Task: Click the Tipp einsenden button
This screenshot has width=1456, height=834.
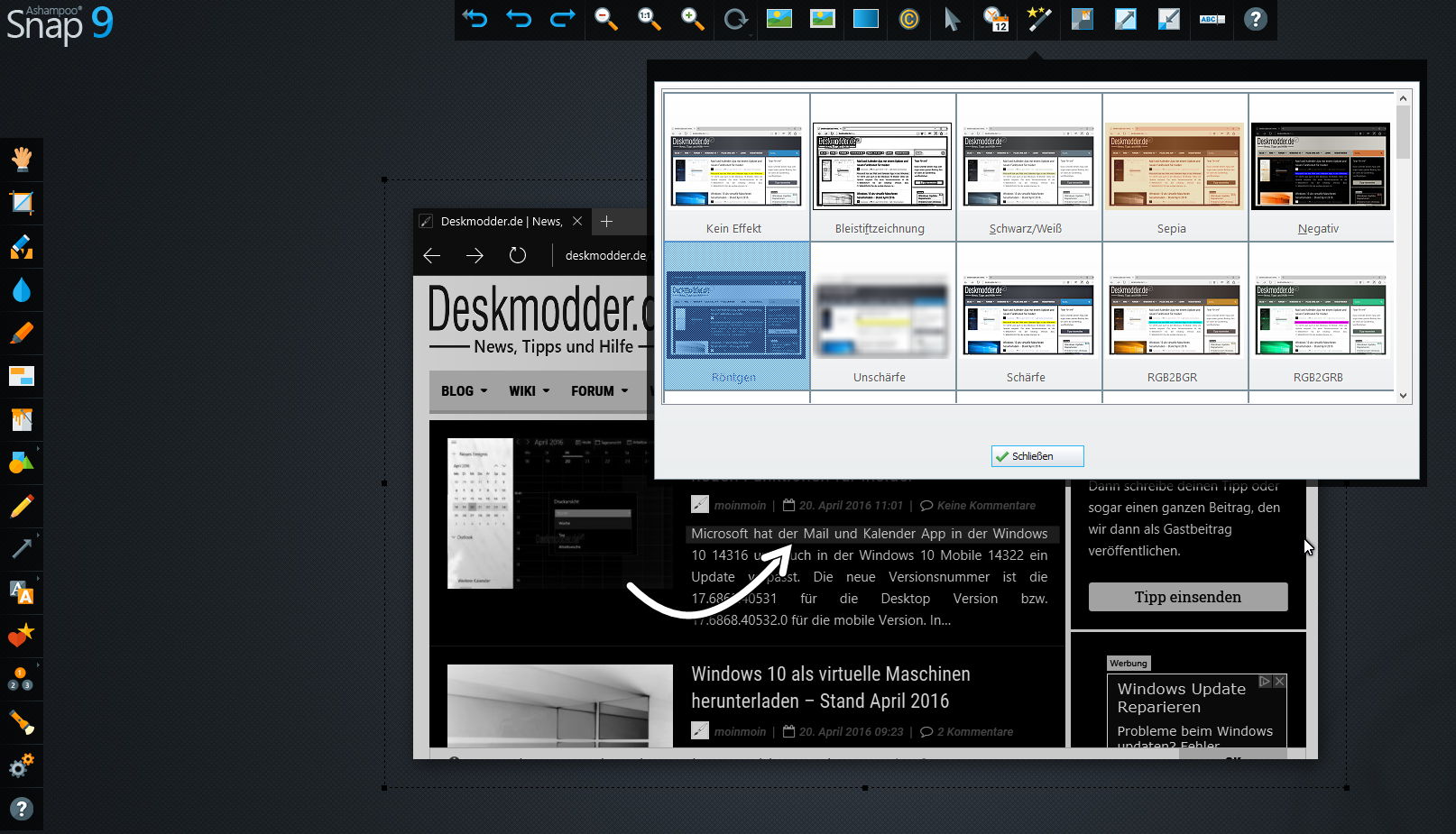Action: coord(1188,597)
